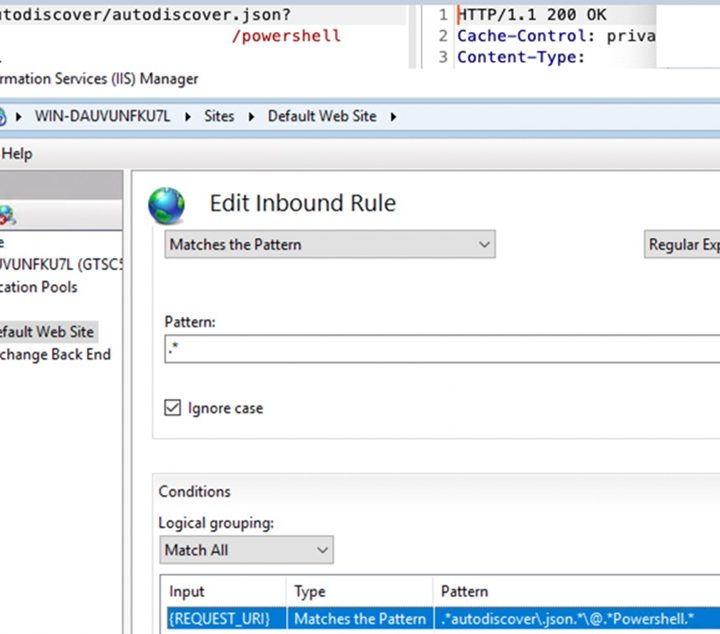Click the Pattern column header in Conditions

pyautogui.click(x=464, y=591)
